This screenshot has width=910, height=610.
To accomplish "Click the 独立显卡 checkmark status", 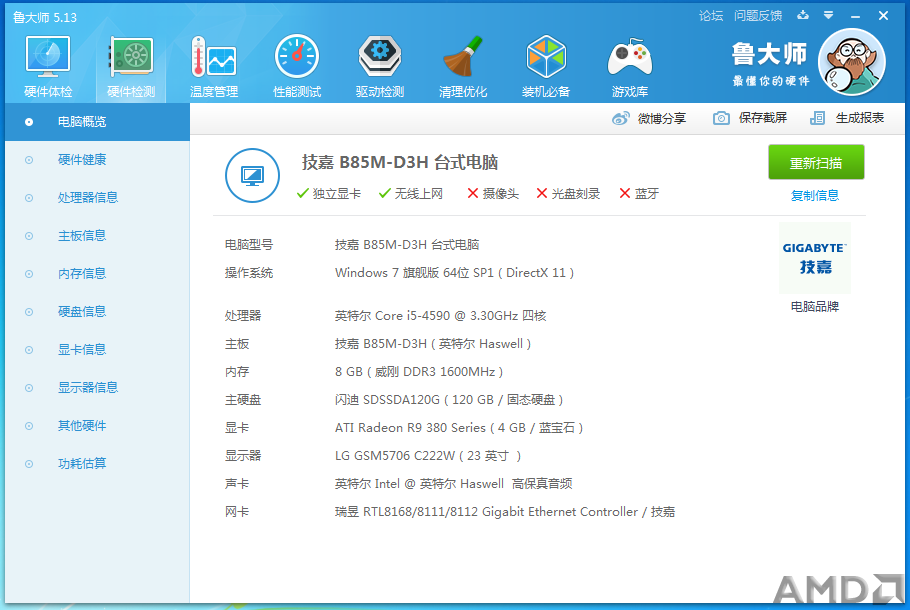I will click(x=328, y=194).
